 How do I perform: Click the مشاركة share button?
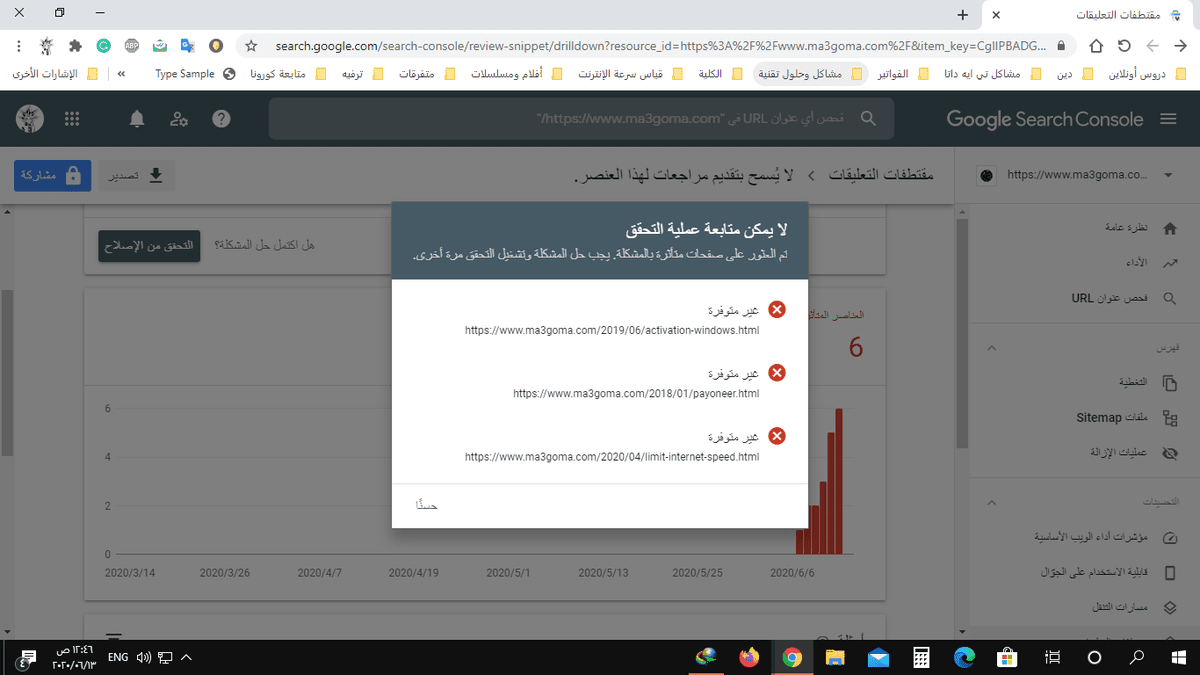click(x=53, y=175)
